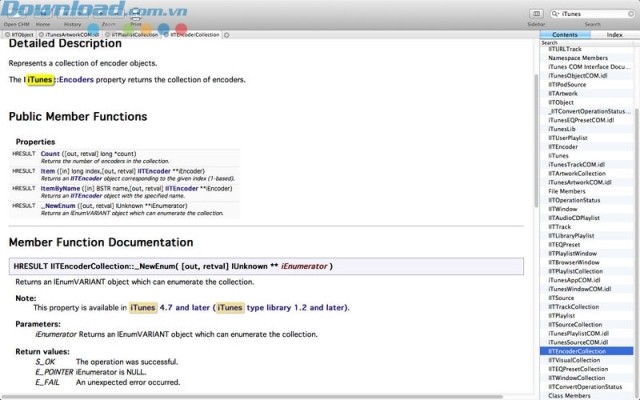Close the IITObject tab
The height and width of the screenshot is (400, 640).
(6, 34)
